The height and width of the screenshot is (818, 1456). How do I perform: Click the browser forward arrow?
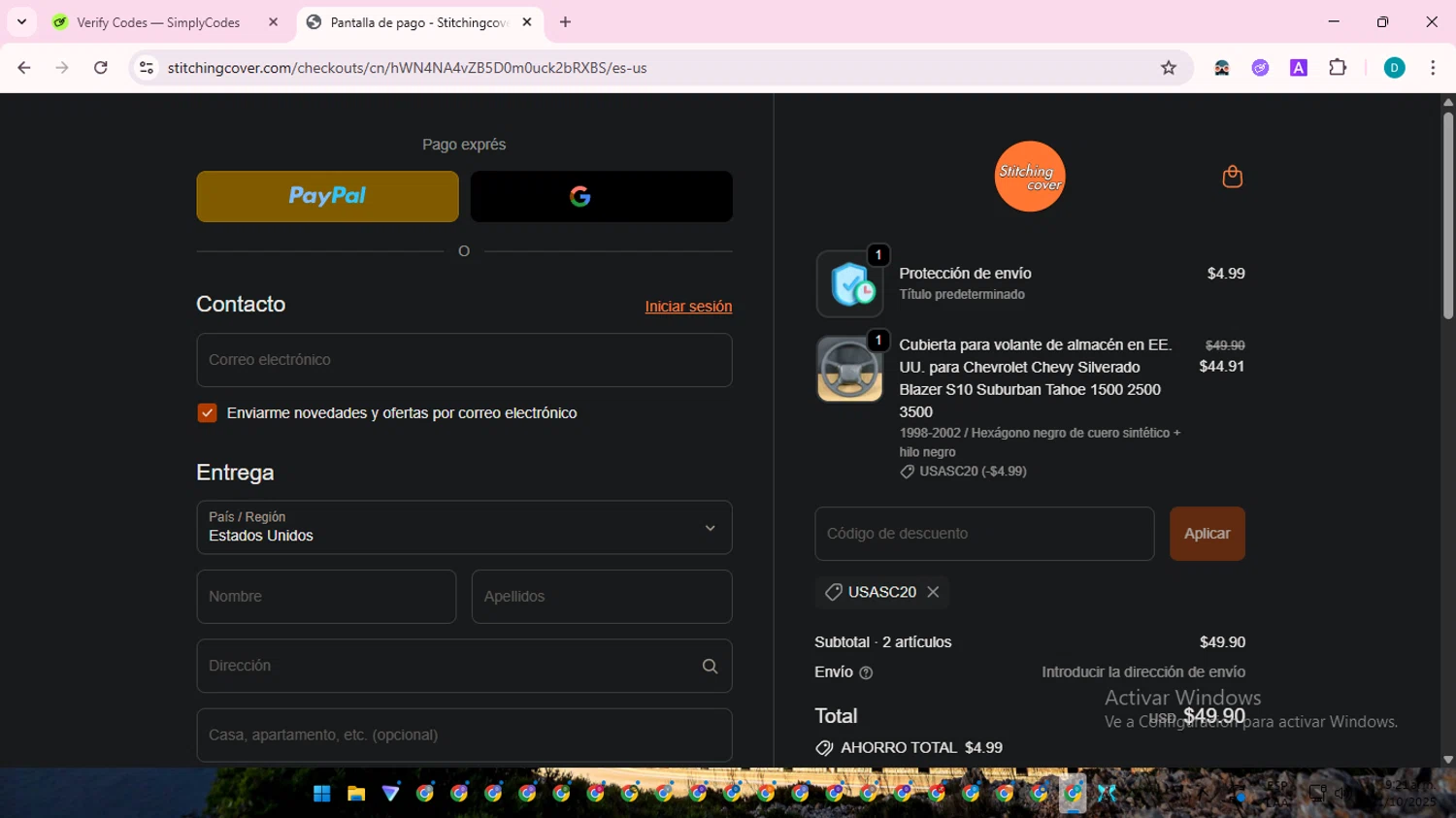(x=62, y=68)
